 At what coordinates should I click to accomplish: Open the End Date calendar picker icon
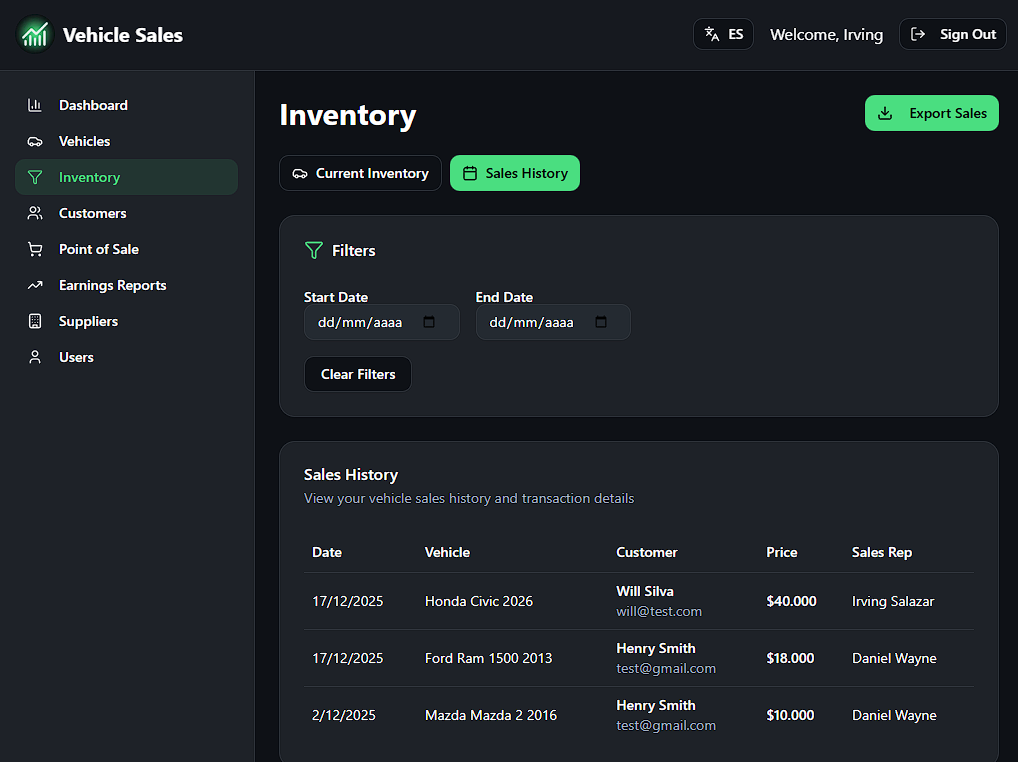point(601,322)
